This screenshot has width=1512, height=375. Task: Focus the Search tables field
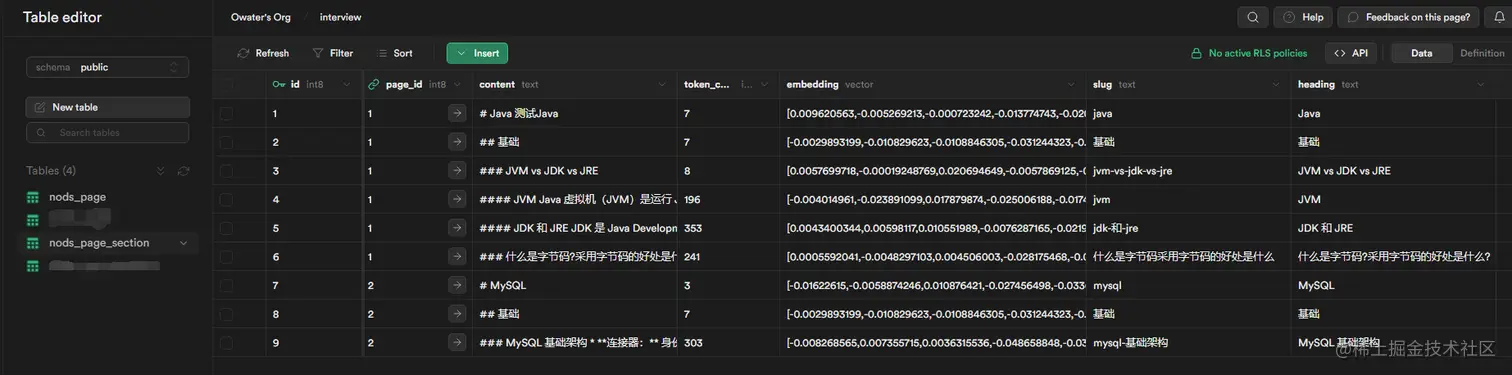(107, 132)
